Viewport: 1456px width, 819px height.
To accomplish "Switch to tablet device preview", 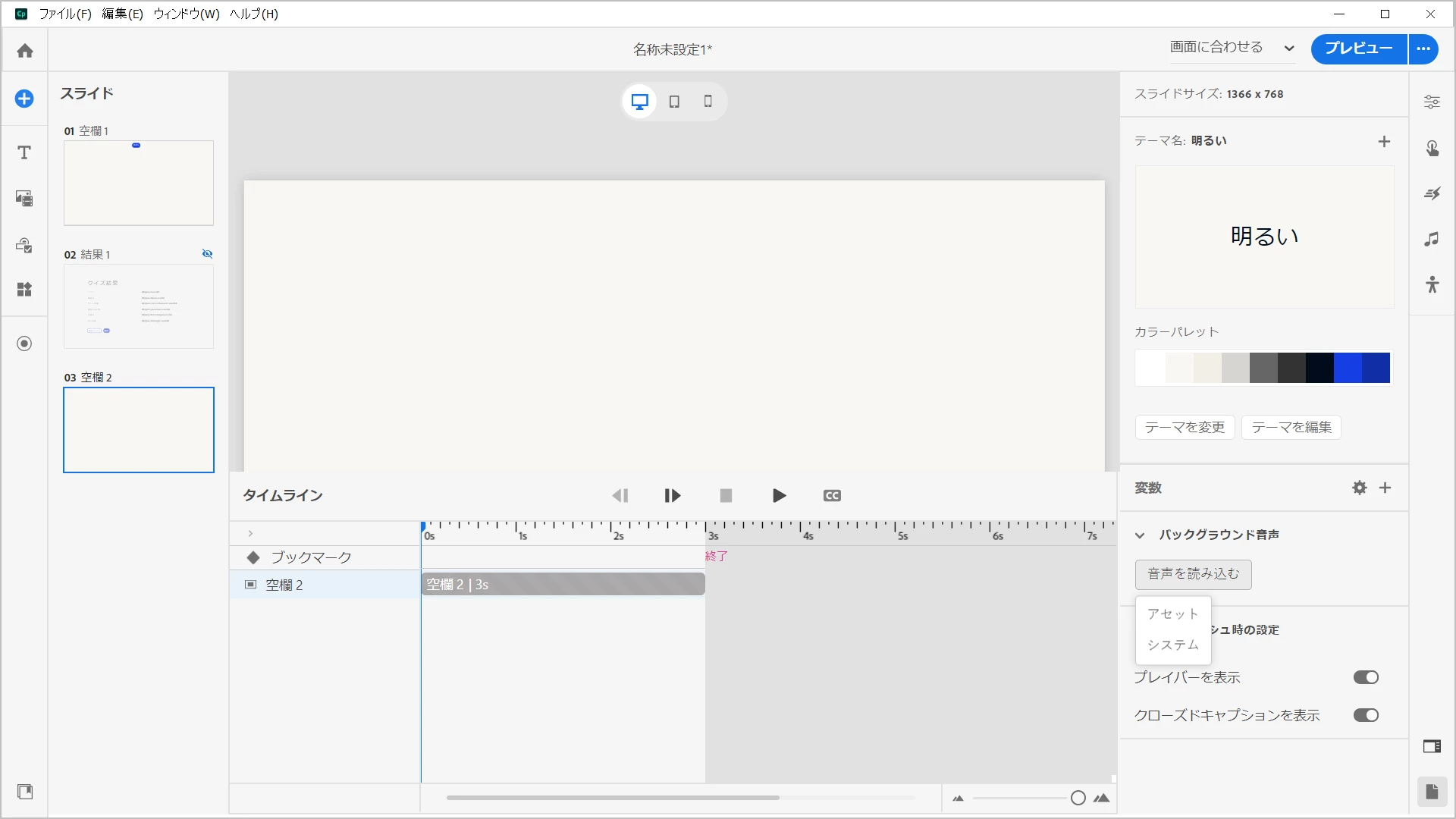I will click(x=674, y=102).
